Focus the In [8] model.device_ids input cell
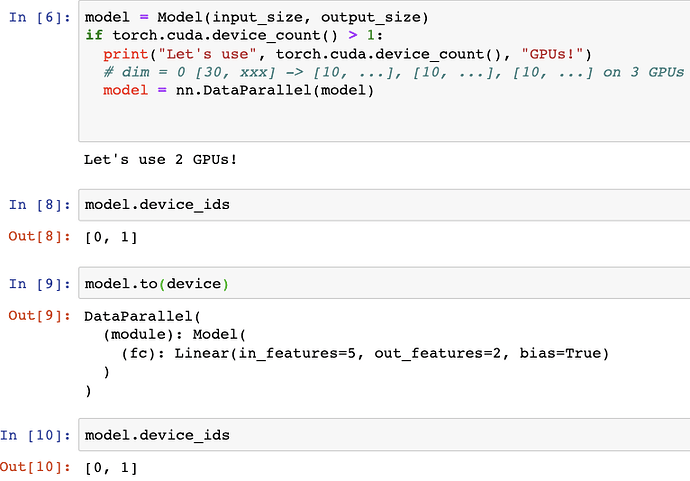 tap(380, 204)
